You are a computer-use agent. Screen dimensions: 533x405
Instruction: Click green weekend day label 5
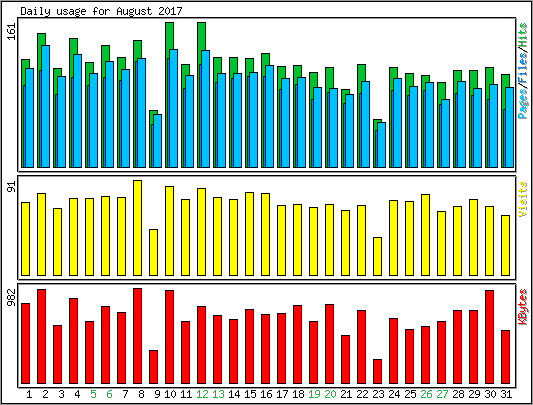[93, 394]
